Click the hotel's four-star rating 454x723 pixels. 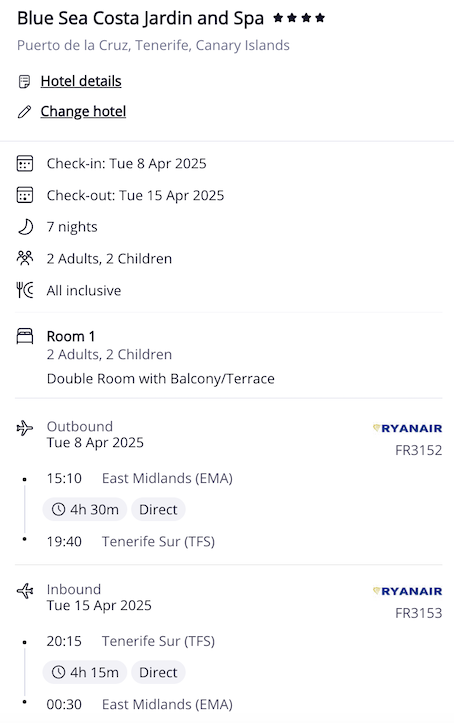click(299, 18)
